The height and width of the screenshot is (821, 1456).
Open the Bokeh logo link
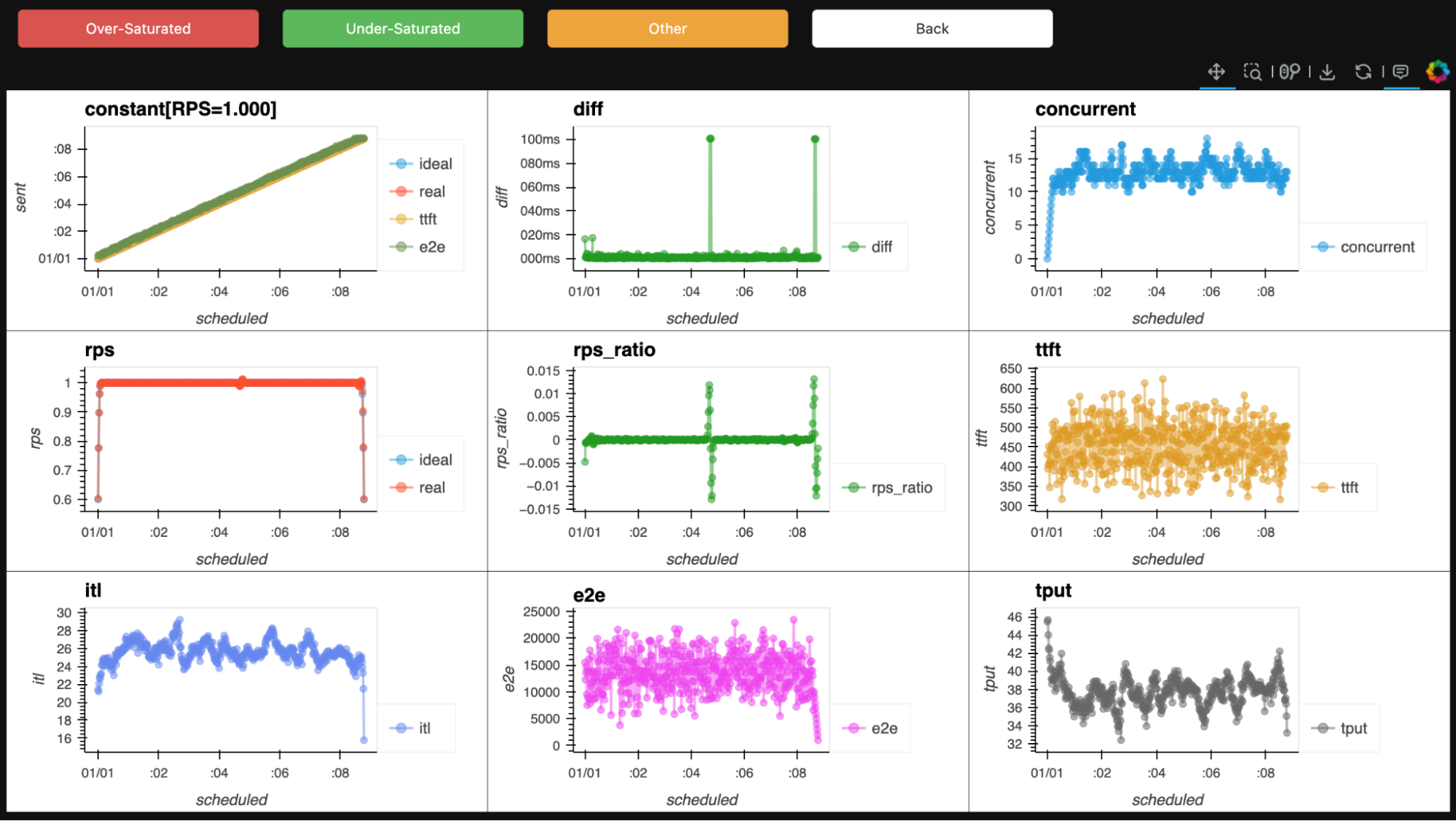tap(1437, 71)
